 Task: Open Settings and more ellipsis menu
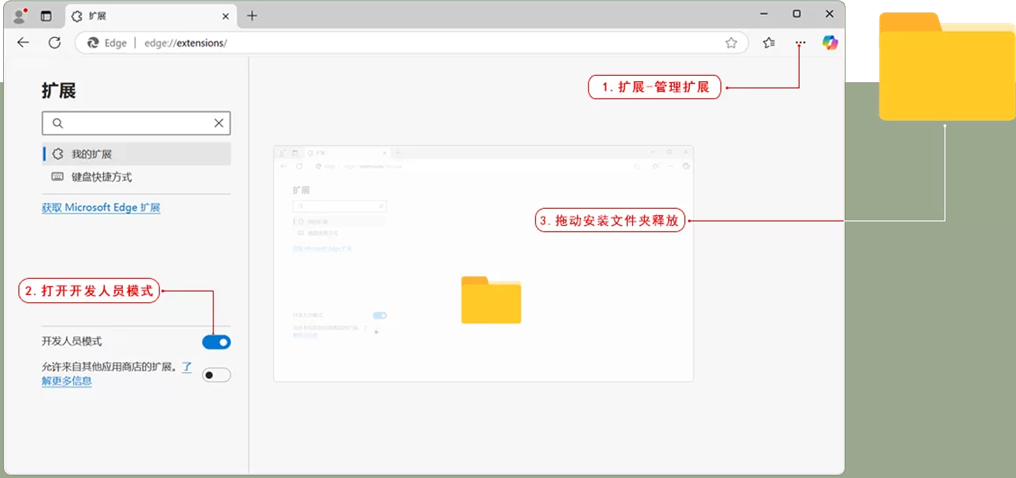800,43
